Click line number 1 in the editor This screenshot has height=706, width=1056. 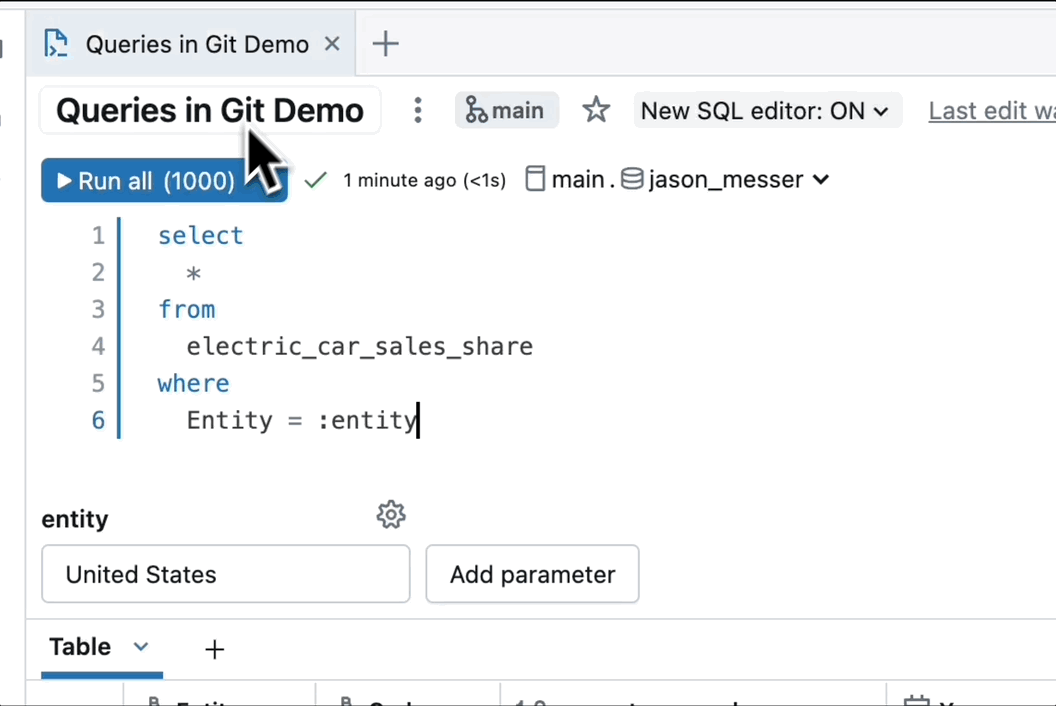tap(98, 235)
